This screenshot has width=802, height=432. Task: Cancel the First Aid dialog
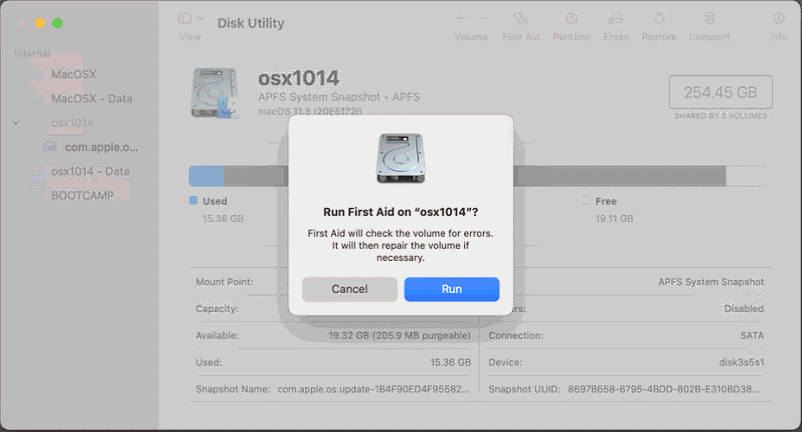point(350,289)
